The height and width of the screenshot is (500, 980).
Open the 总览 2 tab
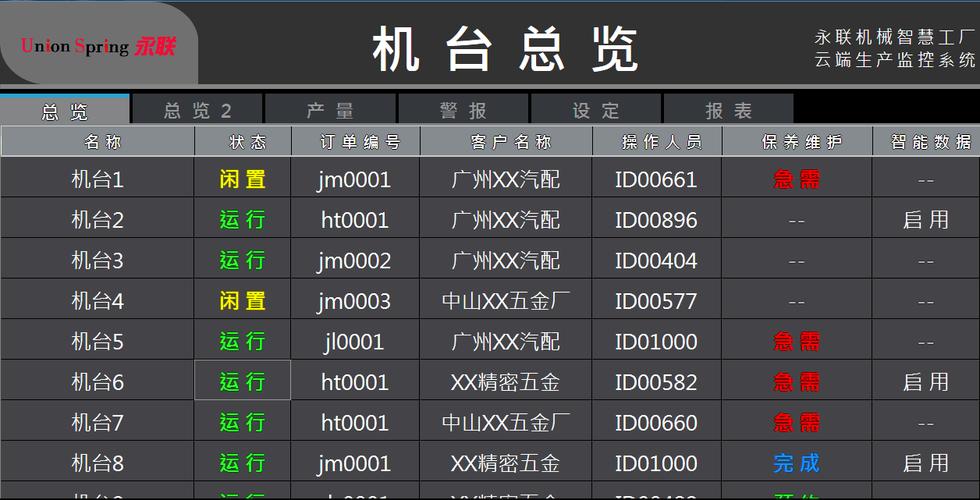pyautogui.click(x=198, y=111)
